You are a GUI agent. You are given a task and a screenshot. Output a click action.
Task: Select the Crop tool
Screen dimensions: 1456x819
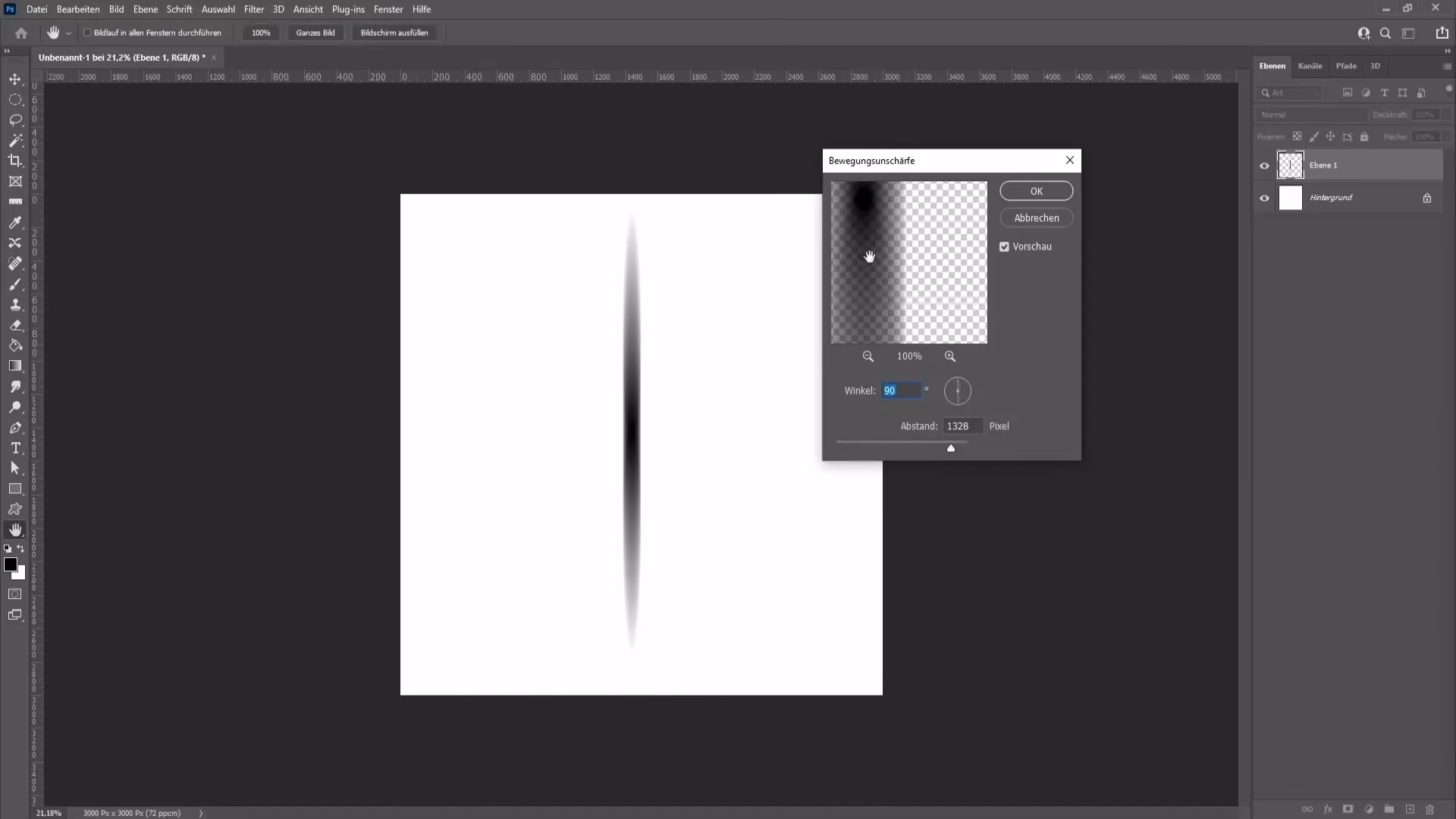tap(15, 161)
